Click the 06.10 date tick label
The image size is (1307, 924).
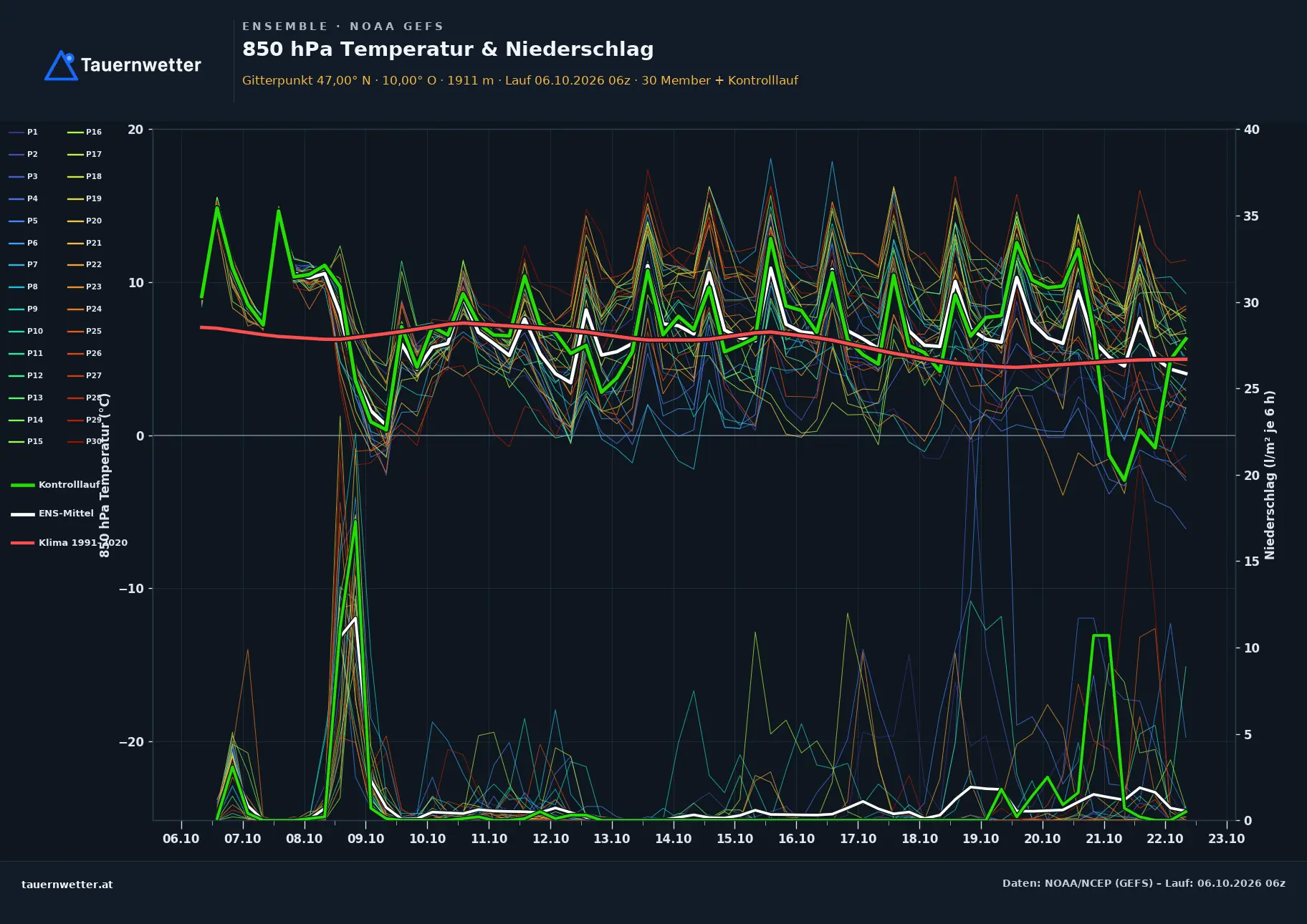[x=181, y=839]
